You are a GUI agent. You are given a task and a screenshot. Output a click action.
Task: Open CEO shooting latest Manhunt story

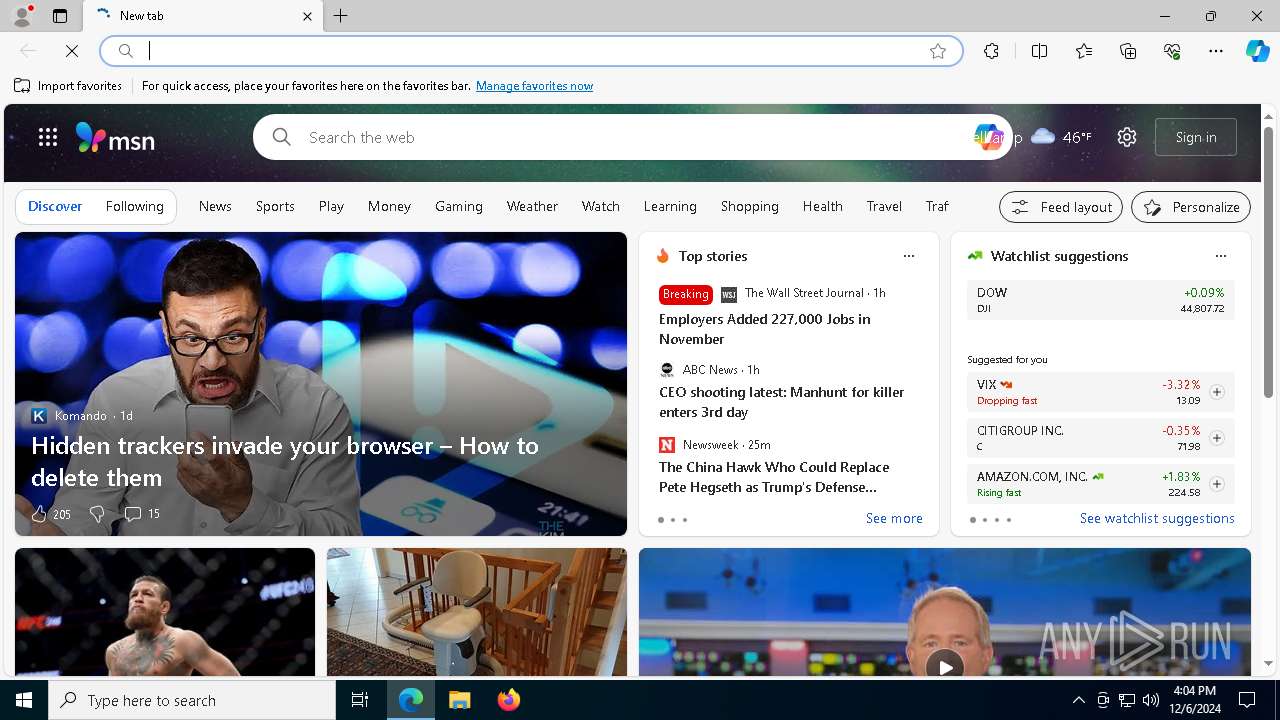[781, 402]
